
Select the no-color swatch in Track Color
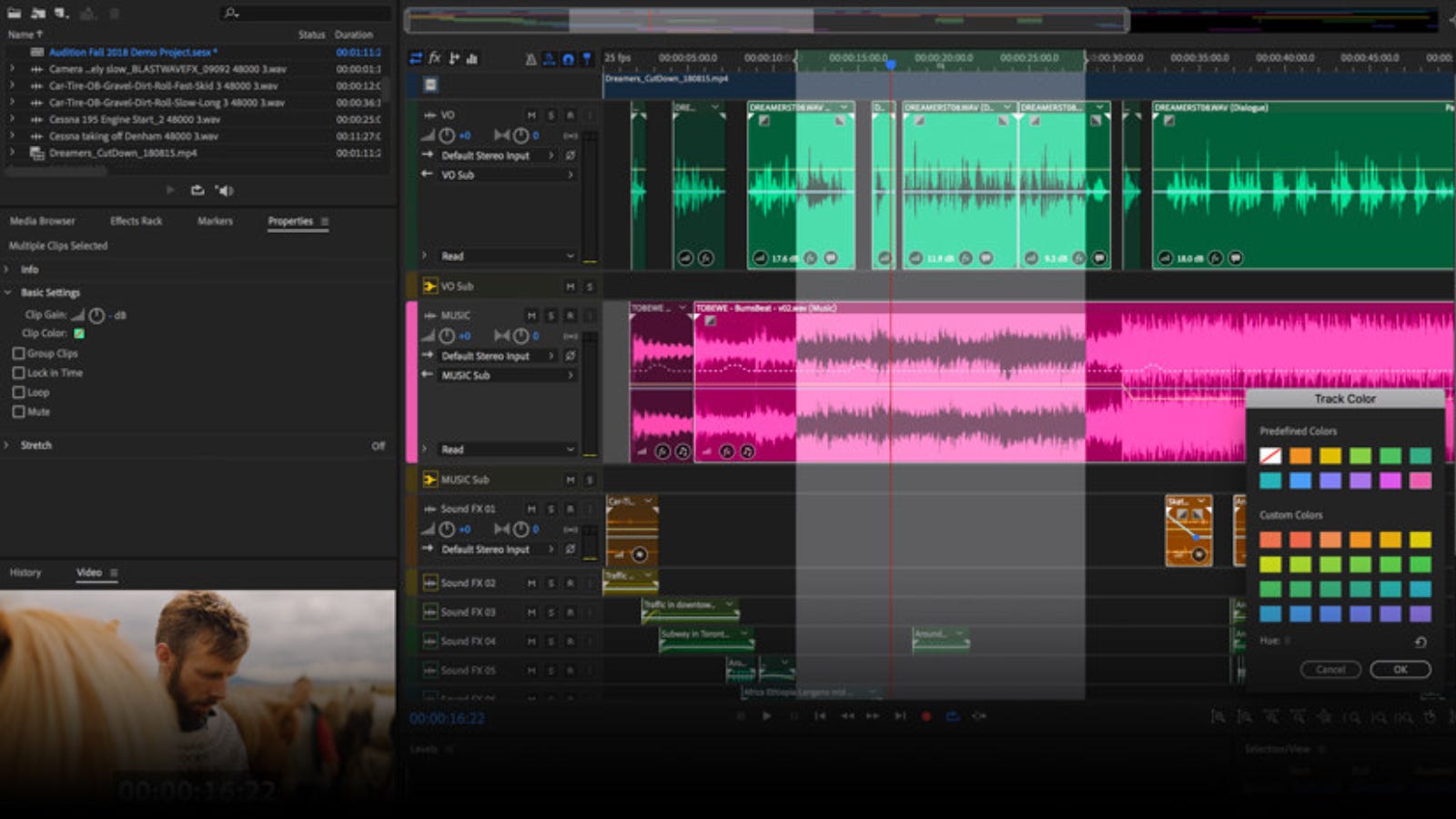(x=1270, y=456)
